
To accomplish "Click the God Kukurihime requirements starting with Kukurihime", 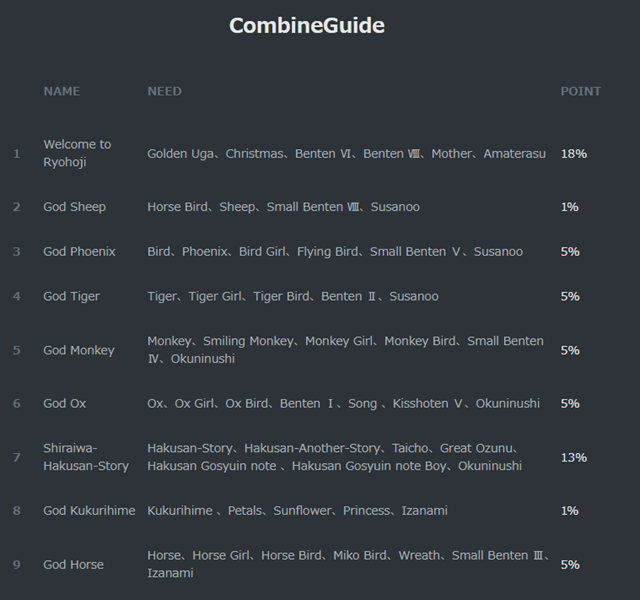I will coord(297,511).
